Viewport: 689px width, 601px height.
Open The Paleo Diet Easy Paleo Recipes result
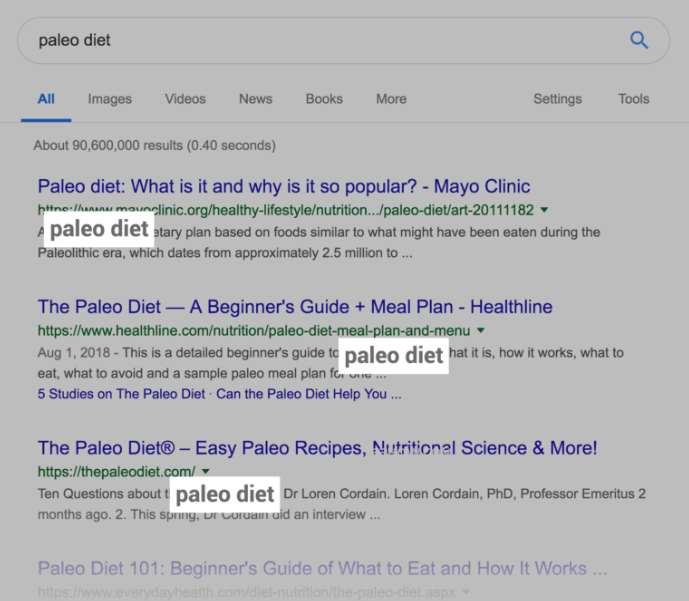pyautogui.click(x=317, y=448)
